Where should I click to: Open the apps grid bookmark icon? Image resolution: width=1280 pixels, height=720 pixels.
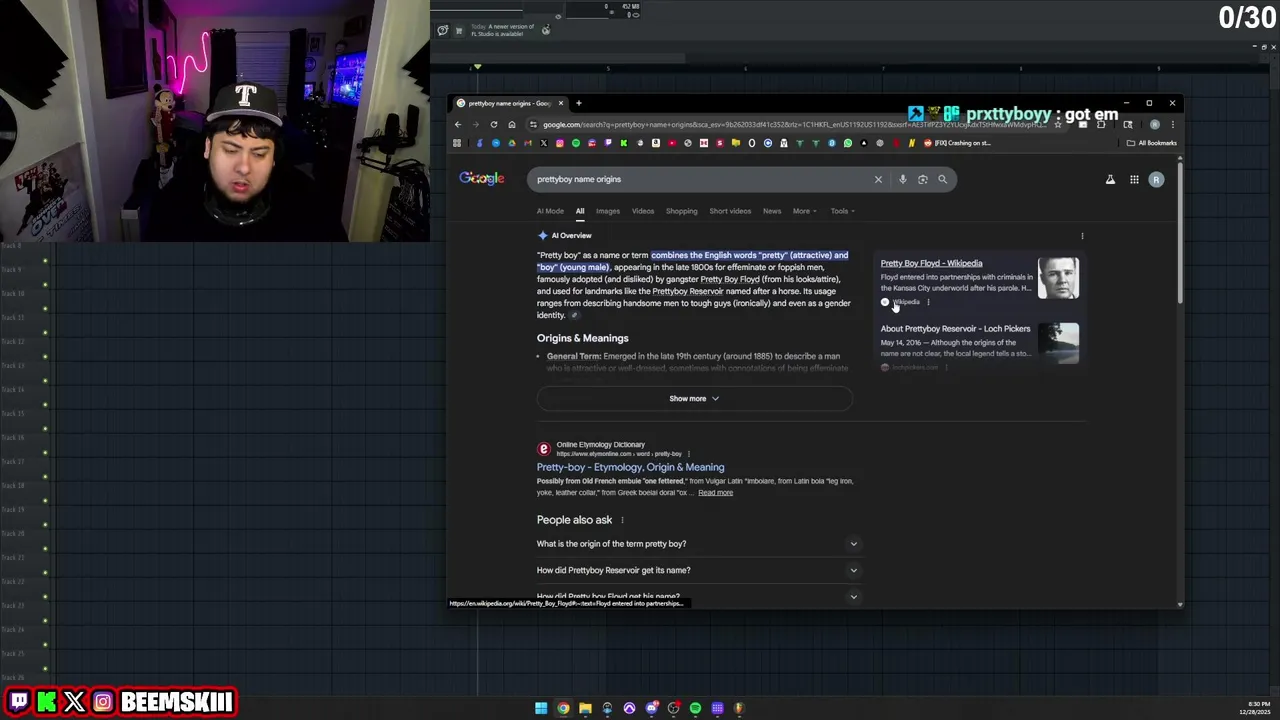click(x=457, y=143)
